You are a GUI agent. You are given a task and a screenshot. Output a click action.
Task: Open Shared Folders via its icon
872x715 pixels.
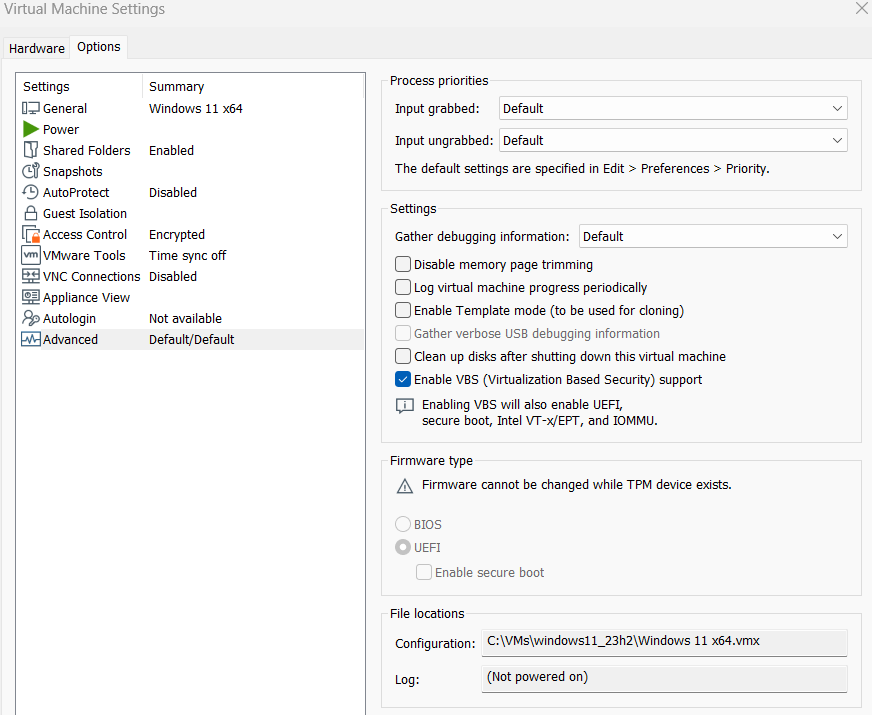click(x=31, y=150)
